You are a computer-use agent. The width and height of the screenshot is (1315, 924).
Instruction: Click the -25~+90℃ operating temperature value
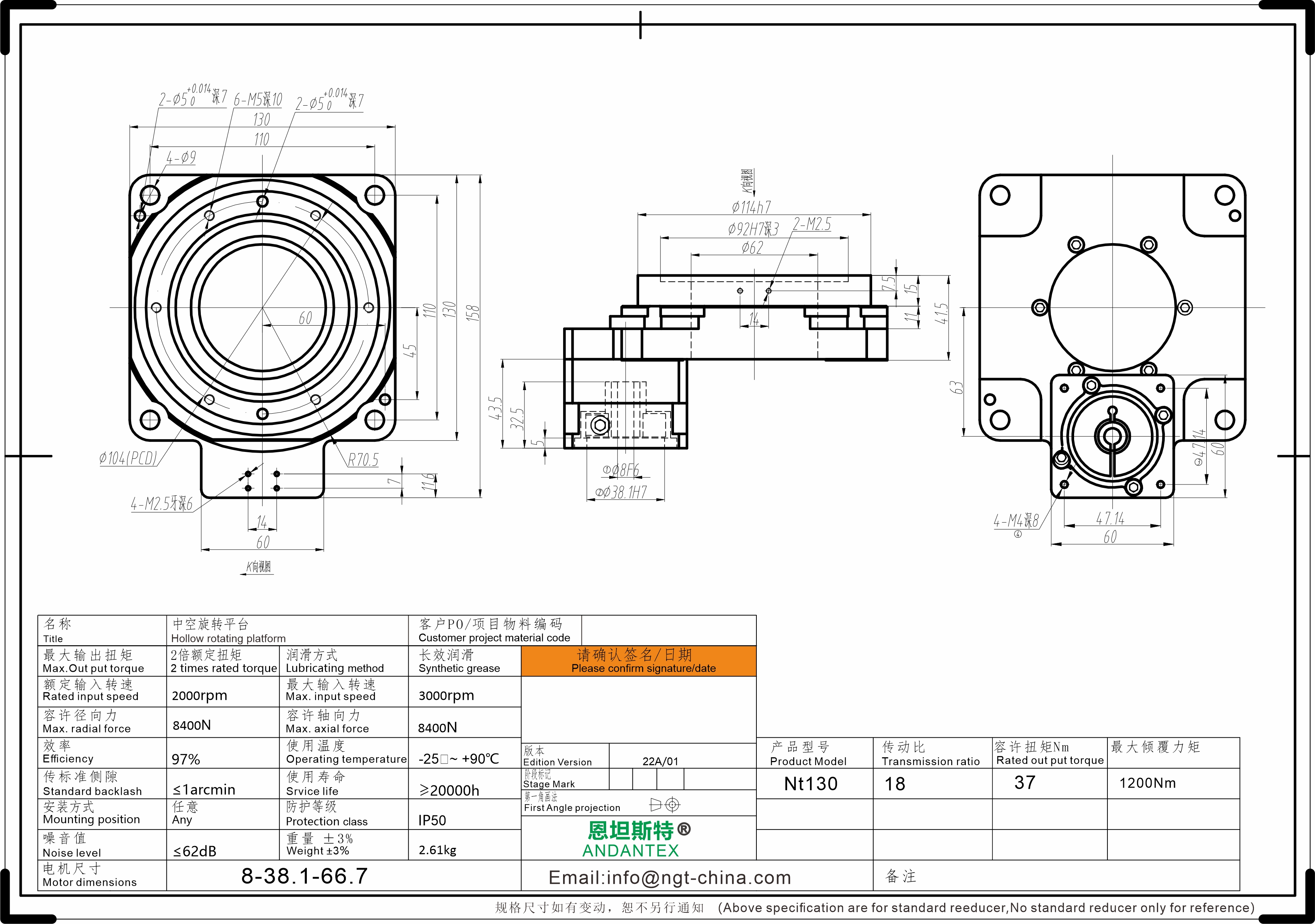coord(459,758)
